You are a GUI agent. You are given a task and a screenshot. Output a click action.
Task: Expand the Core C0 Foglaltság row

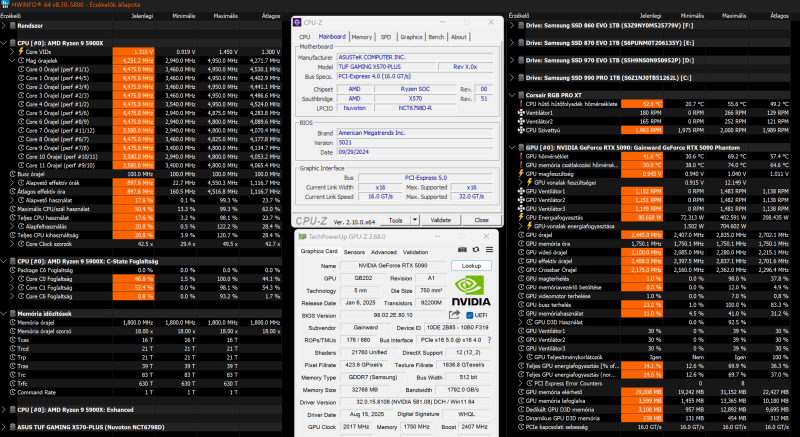(x=12, y=279)
